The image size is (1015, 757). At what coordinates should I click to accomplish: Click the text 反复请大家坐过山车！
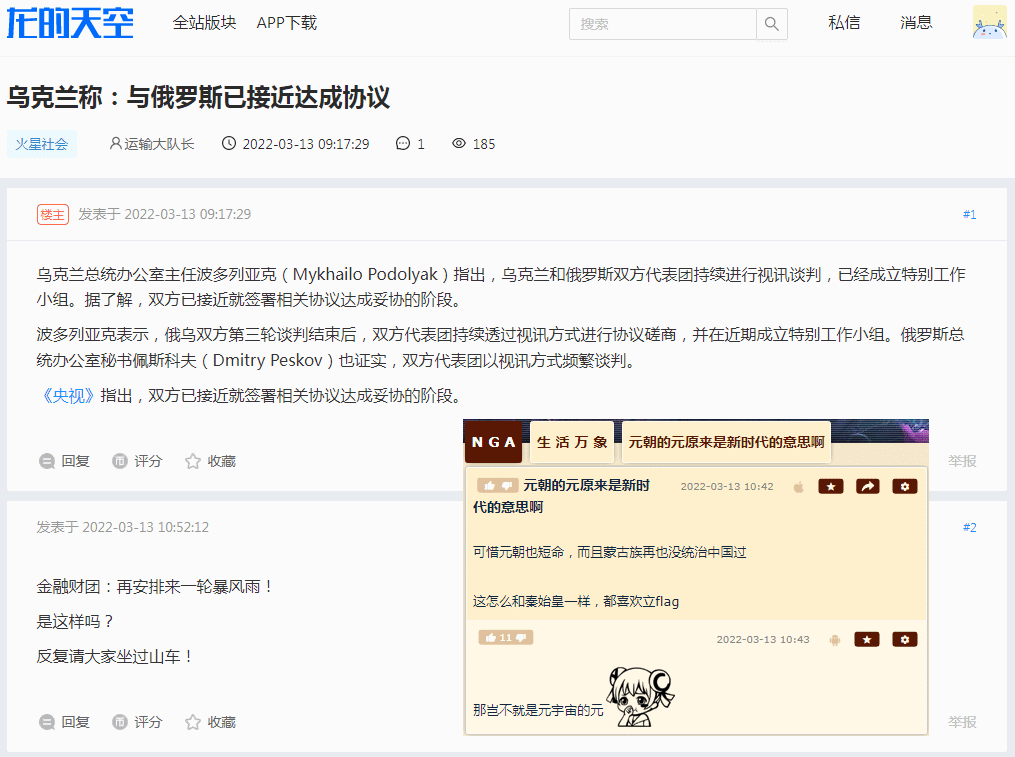click(x=116, y=657)
